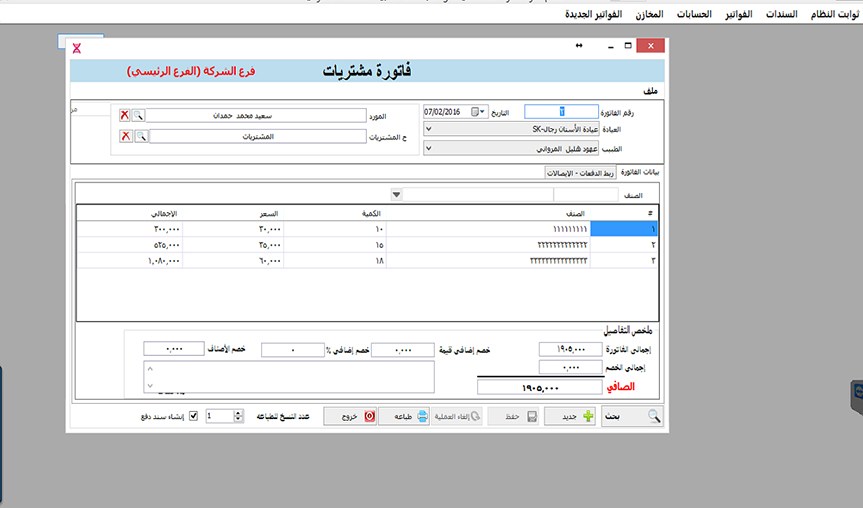This screenshot has height=508, width=863.
Task: Open the date picker dropdown for التاريخ
Action: tap(483, 112)
